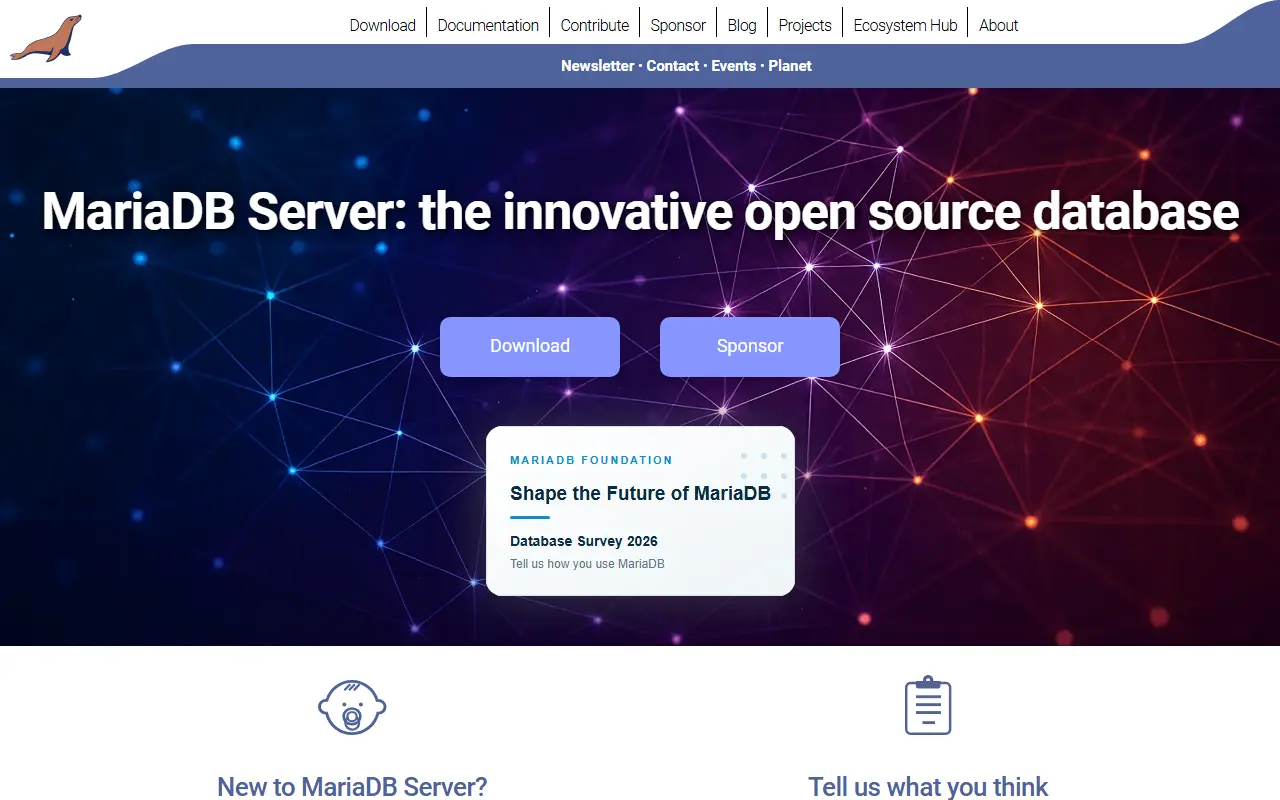Go to the Contribute menu item
Screen dimensions: 1280x800
click(595, 25)
